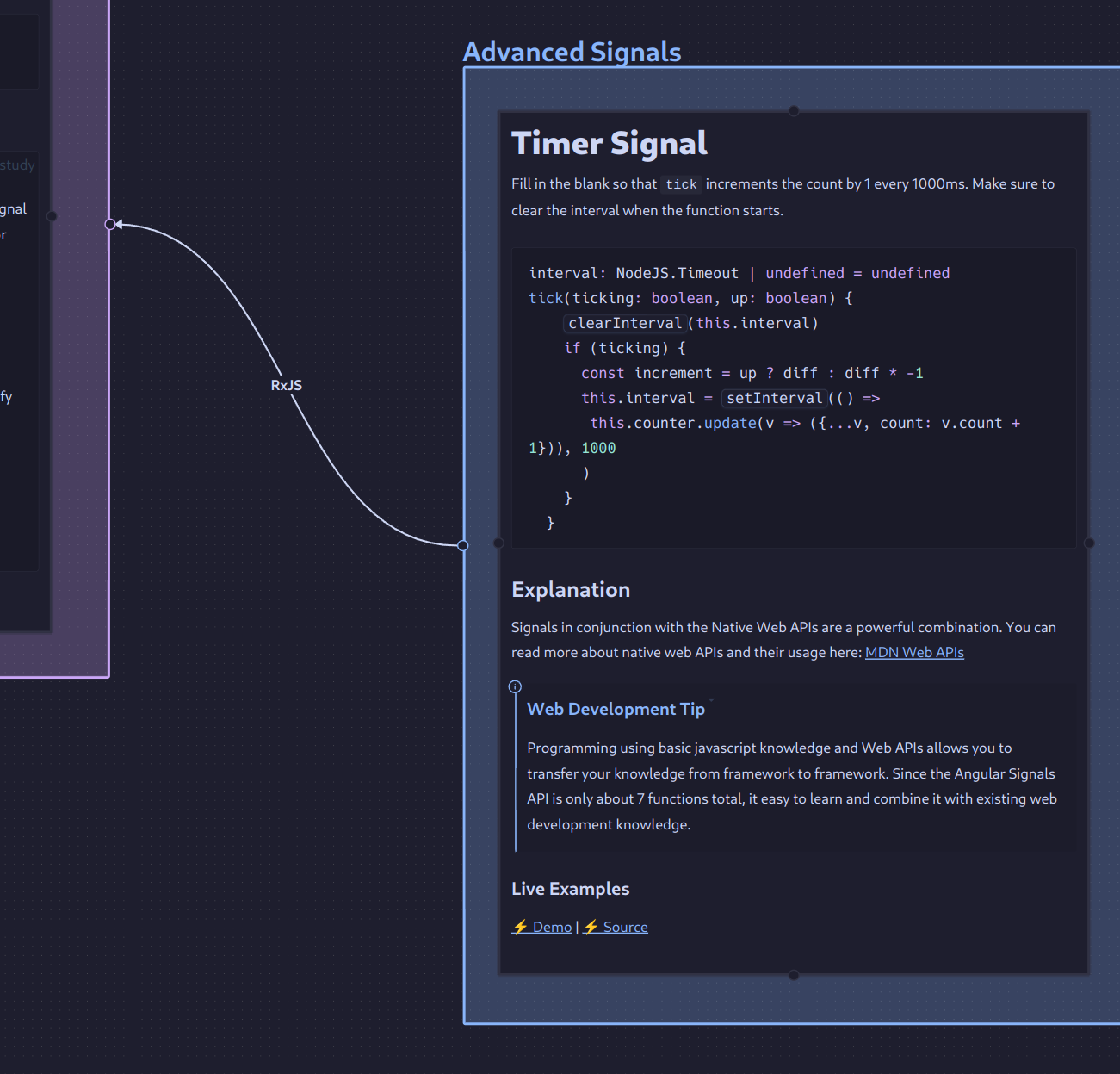Click the left-edge connection handle of Timer Signal card

point(498,543)
